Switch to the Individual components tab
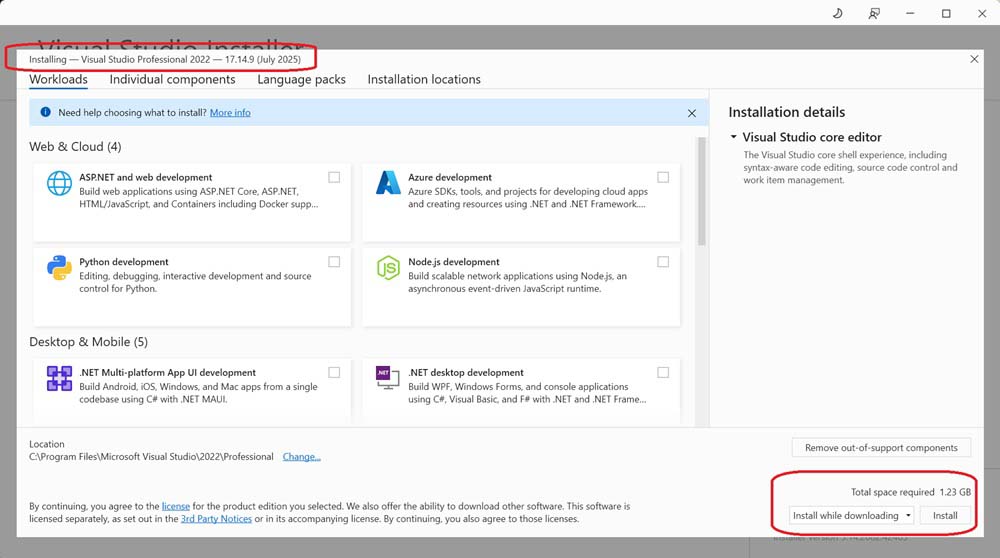Screen dimensions: 1000x558 click(172, 79)
